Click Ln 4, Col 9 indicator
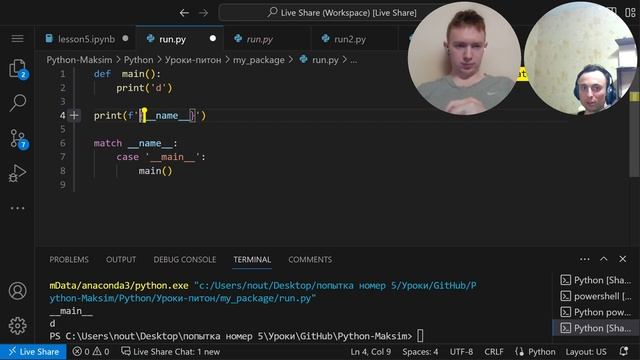The height and width of the screenshot is (360, 640). [370, 351]
